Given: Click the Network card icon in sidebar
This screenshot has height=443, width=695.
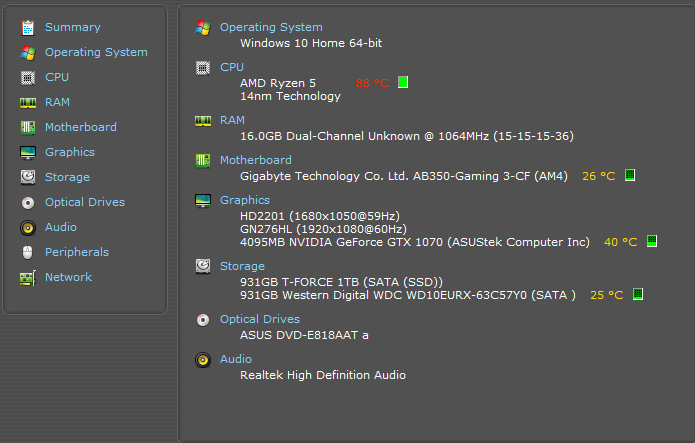Looking at the screenshot, I should 28,278.
